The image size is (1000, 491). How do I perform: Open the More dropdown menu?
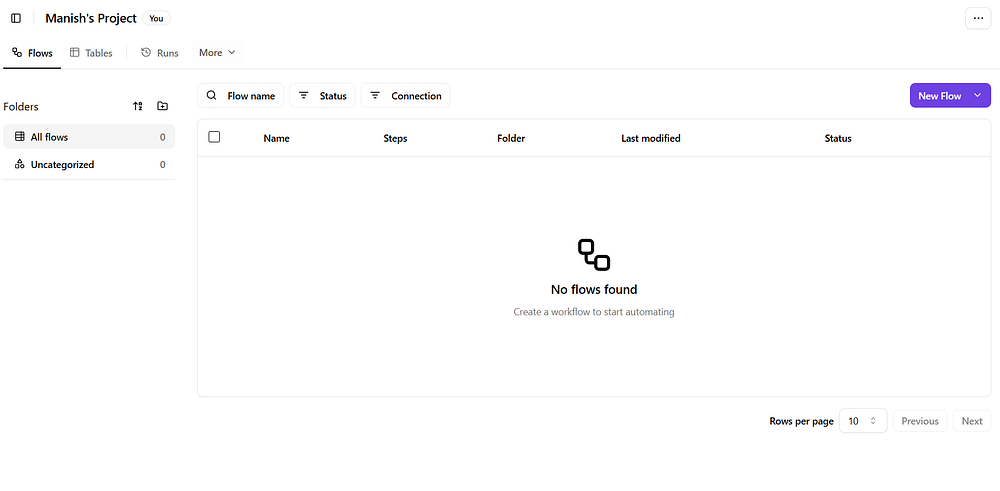pyautogui.click(x=217, y=53)
